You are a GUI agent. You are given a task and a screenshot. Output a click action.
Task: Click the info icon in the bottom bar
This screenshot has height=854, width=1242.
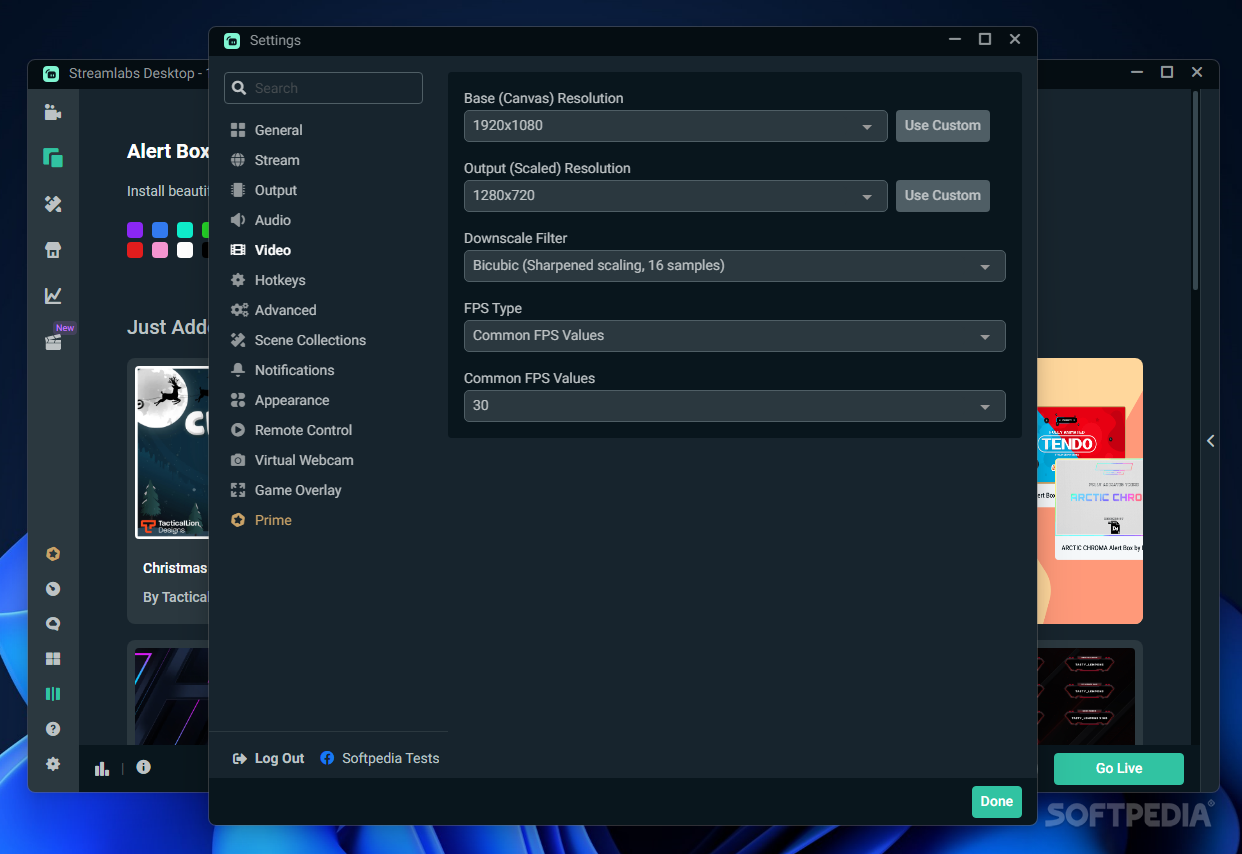[x=144, y=767]
